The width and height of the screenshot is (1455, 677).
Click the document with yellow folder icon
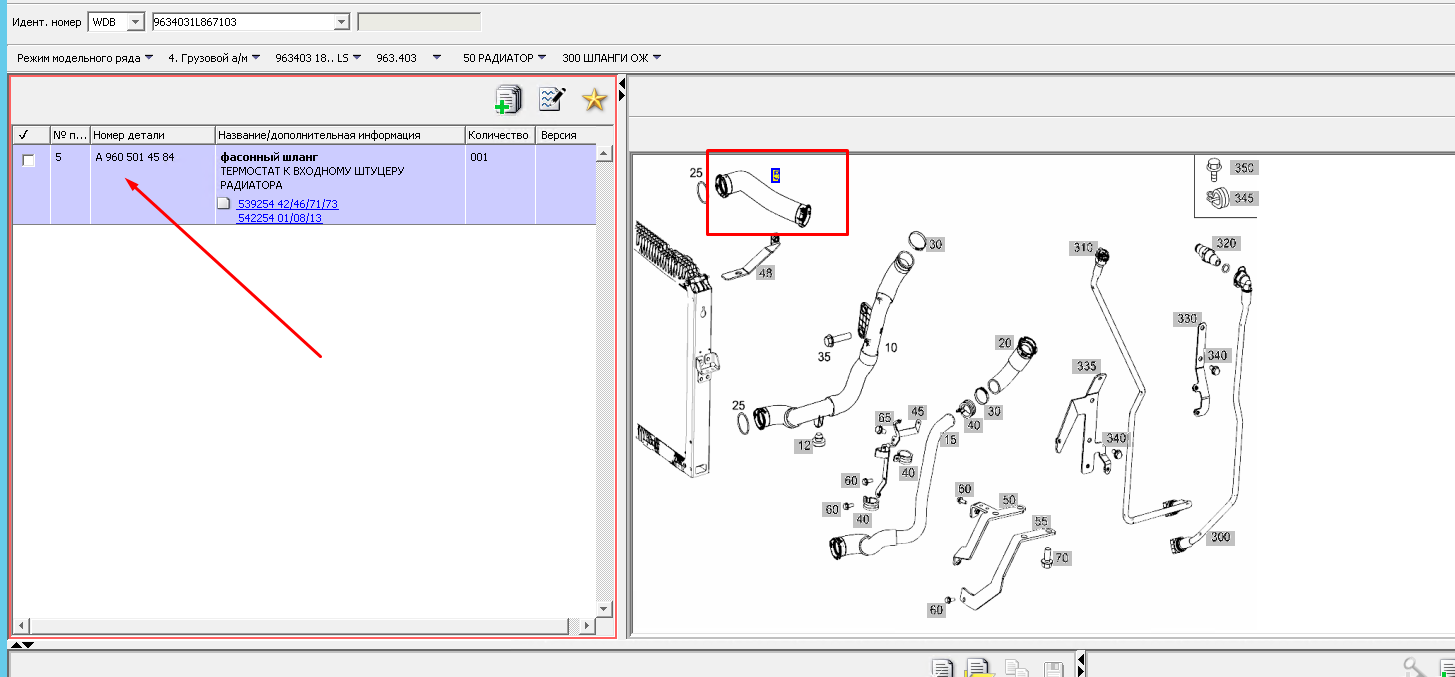point(978,669)
